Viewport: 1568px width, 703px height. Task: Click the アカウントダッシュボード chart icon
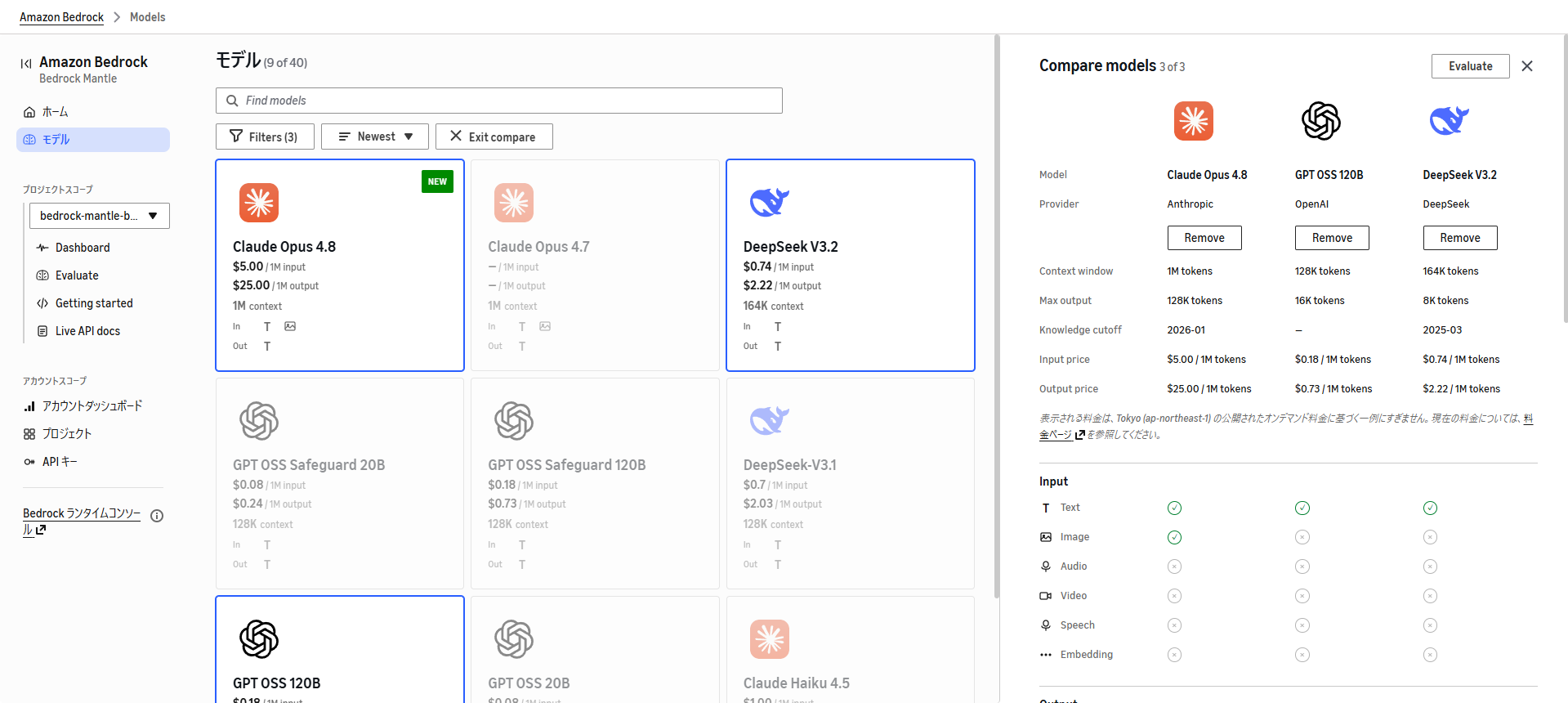point(29,406)
